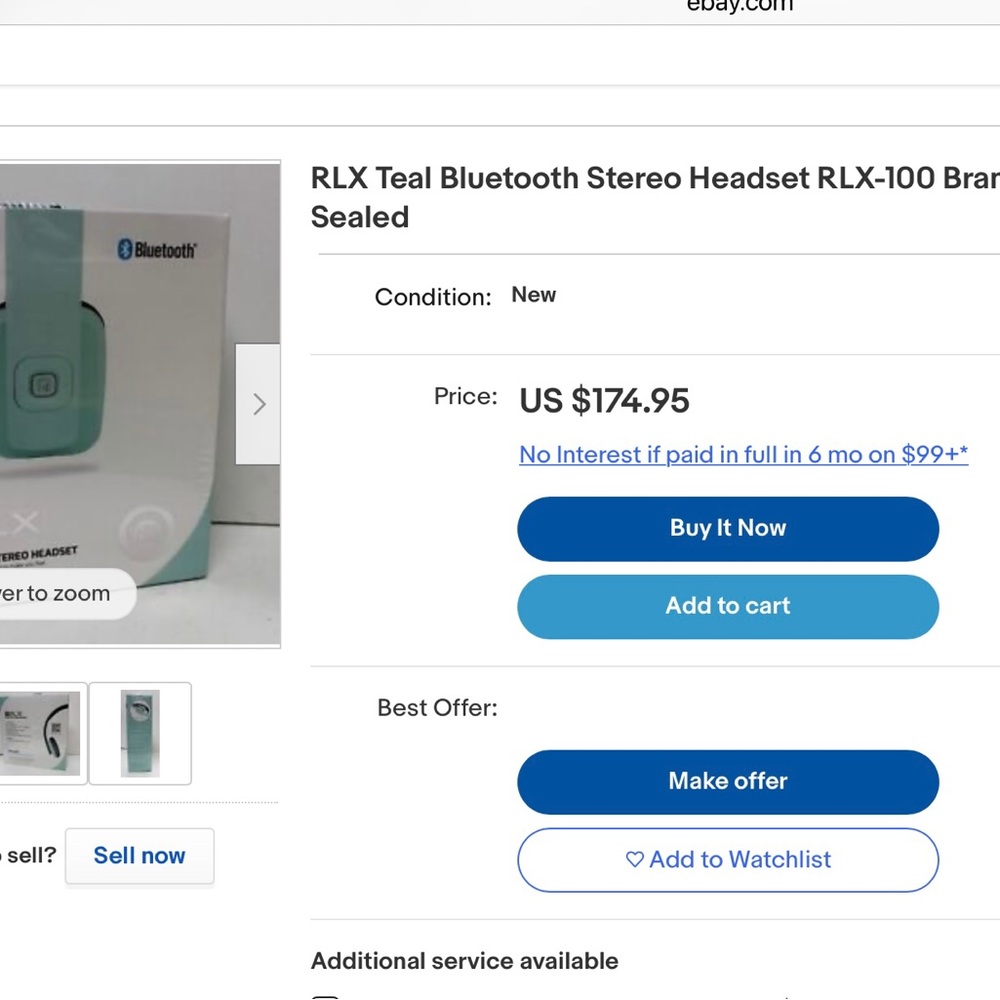Click the Condition New value

(x=534, y=295)
